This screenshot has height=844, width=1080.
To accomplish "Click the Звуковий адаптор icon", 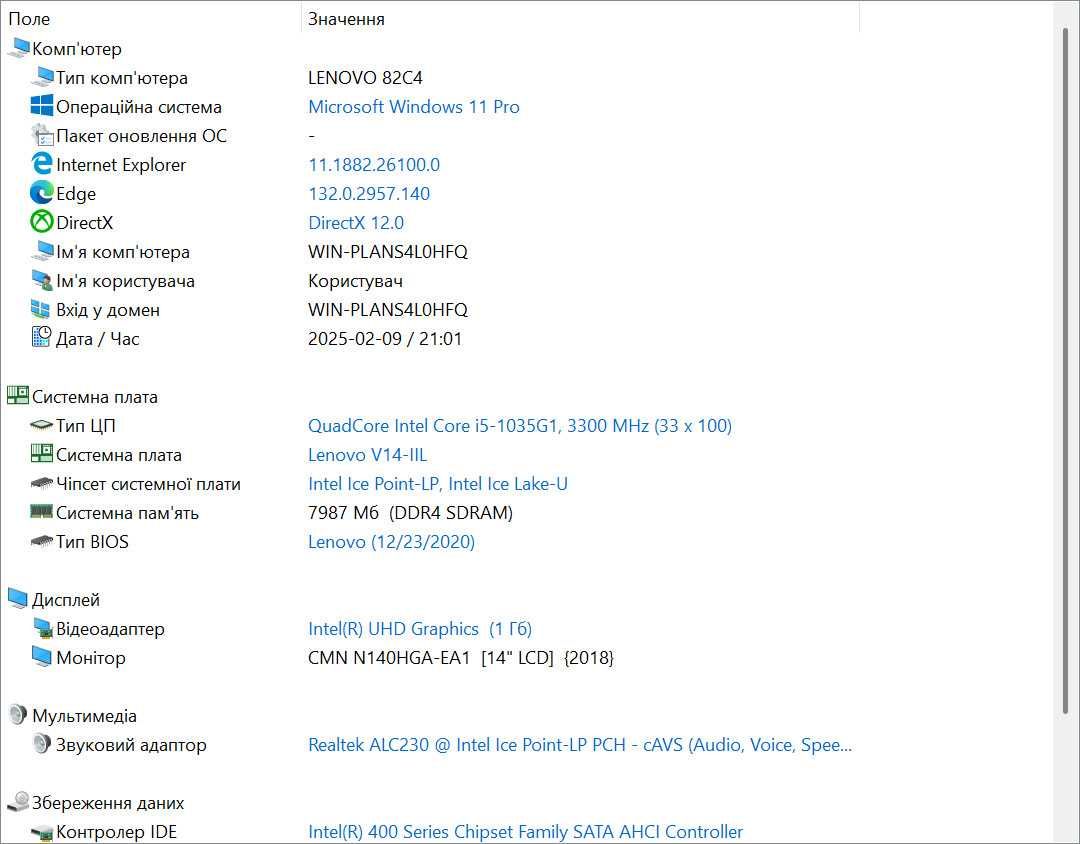I will coord(42,744).
